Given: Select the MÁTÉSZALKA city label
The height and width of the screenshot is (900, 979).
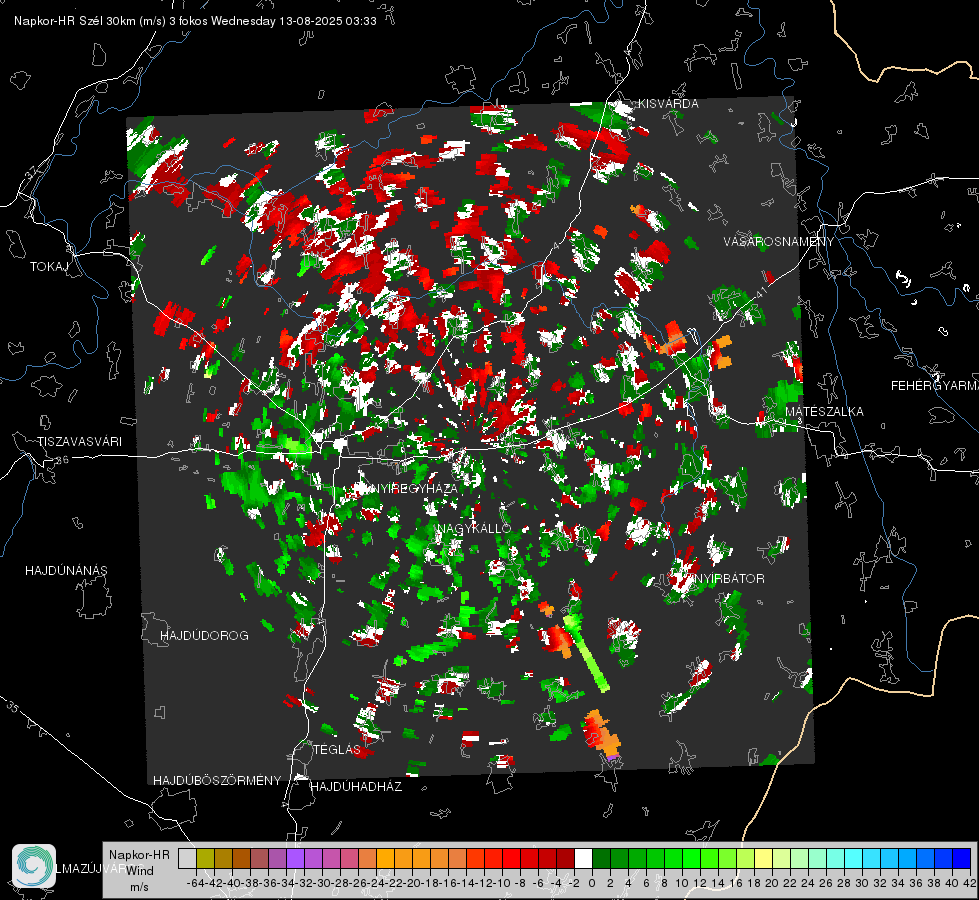Looking at the screenshot, I should pos(824,412).
